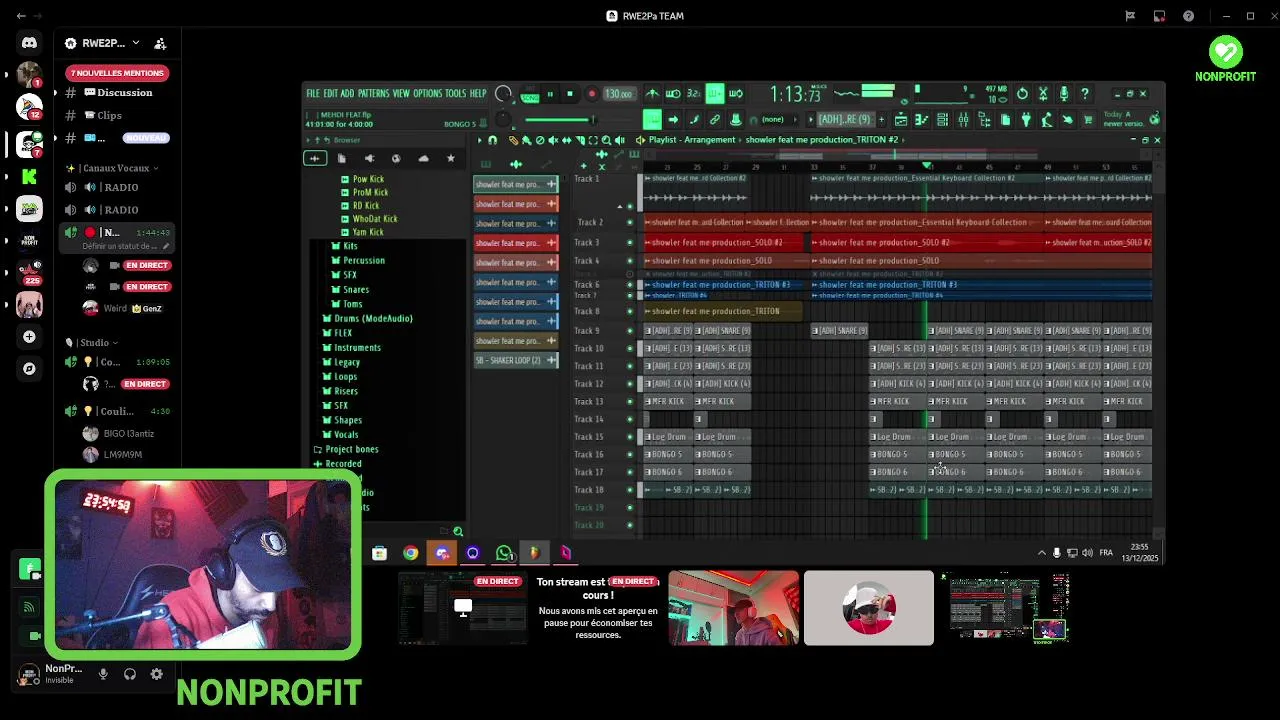Open the HELP menu in FL Studio
The height and width of the screenshot is (720, 1280).
pyautogui.click(x=478, y=93)
